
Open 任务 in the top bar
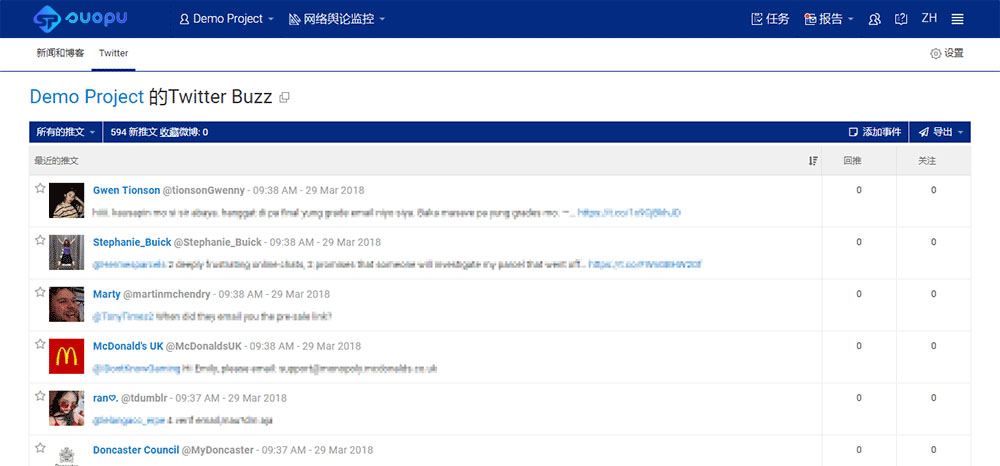770,19
